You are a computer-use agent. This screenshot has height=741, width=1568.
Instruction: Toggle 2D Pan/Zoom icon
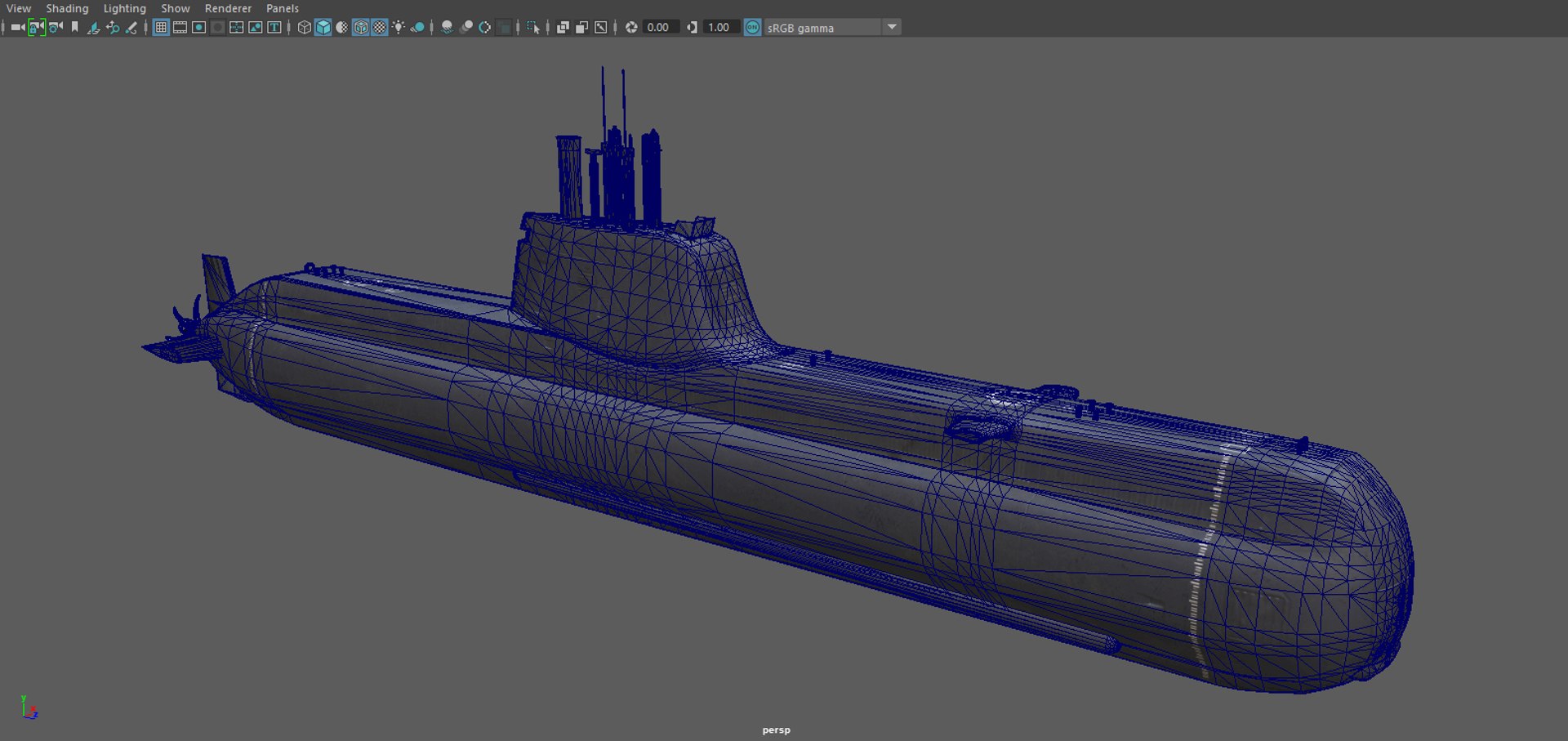click(x=113, y=27)
